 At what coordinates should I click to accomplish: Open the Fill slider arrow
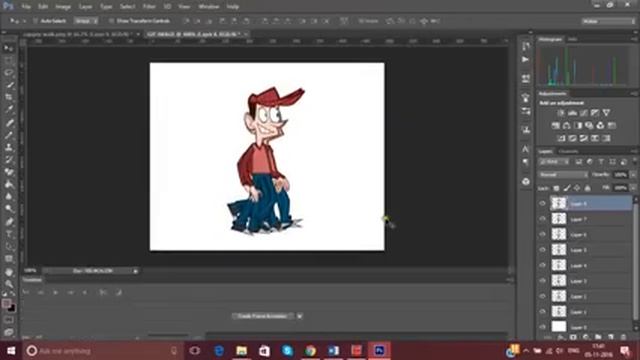[x=633, y=188]
